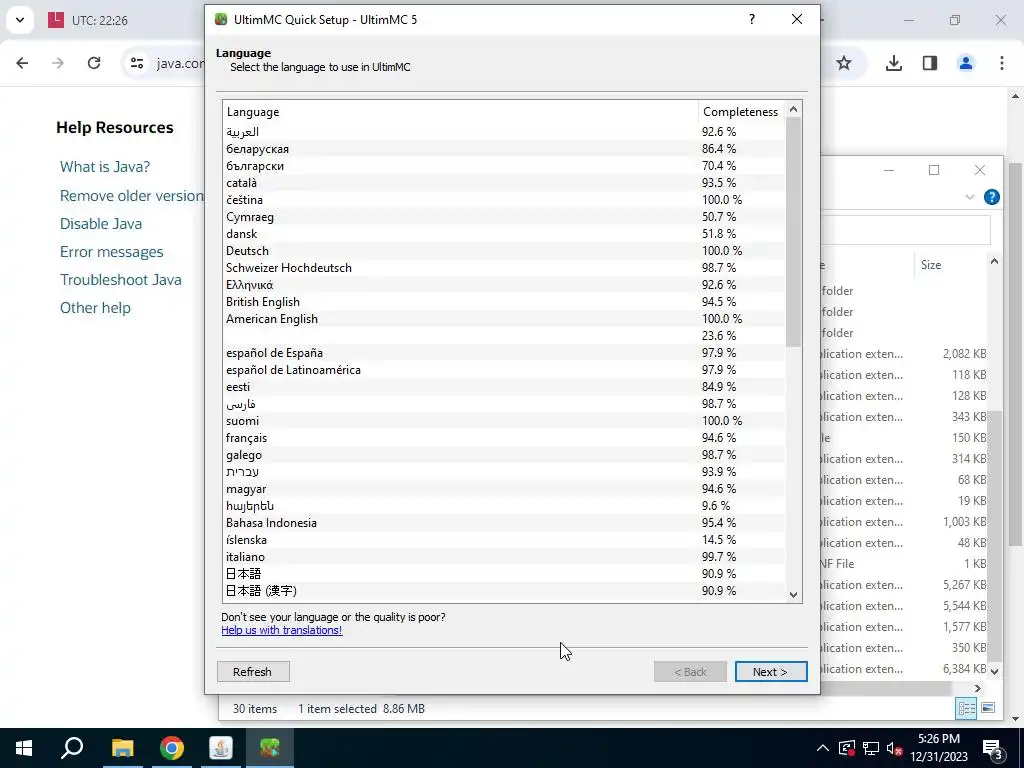Select magyar language
The width and height of the screenshot is (1024, 768).
click(x=504, y=488)
